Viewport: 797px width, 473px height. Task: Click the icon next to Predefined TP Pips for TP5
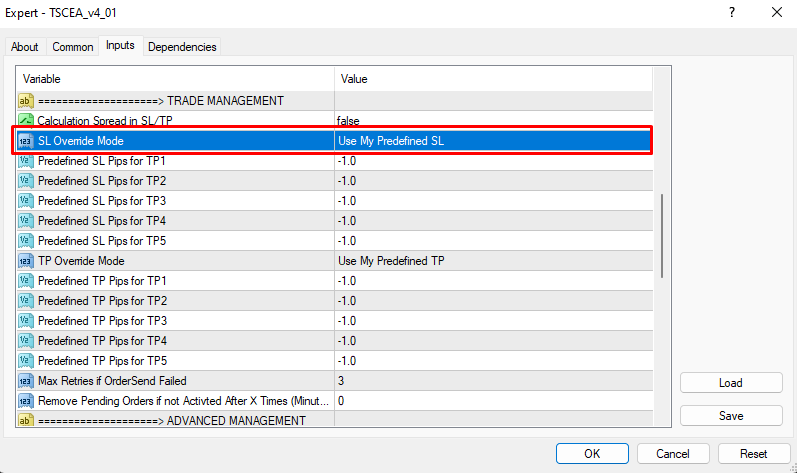coord(26,361)
